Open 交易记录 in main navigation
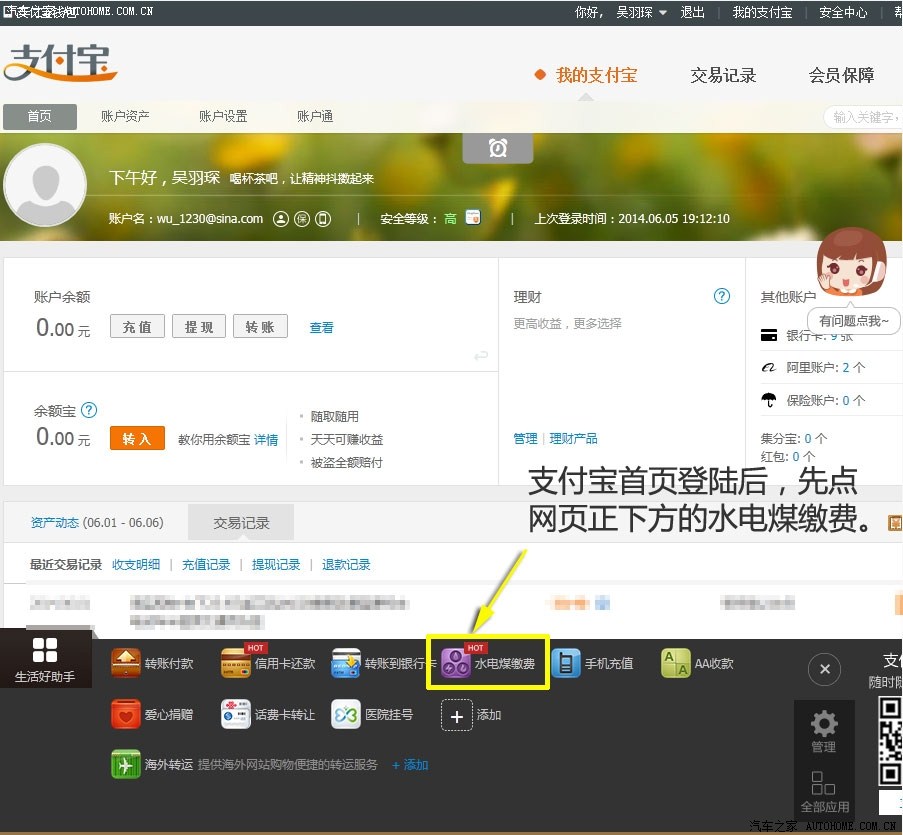The height and width of the screenshot is (835, 903). coord(723,75)
